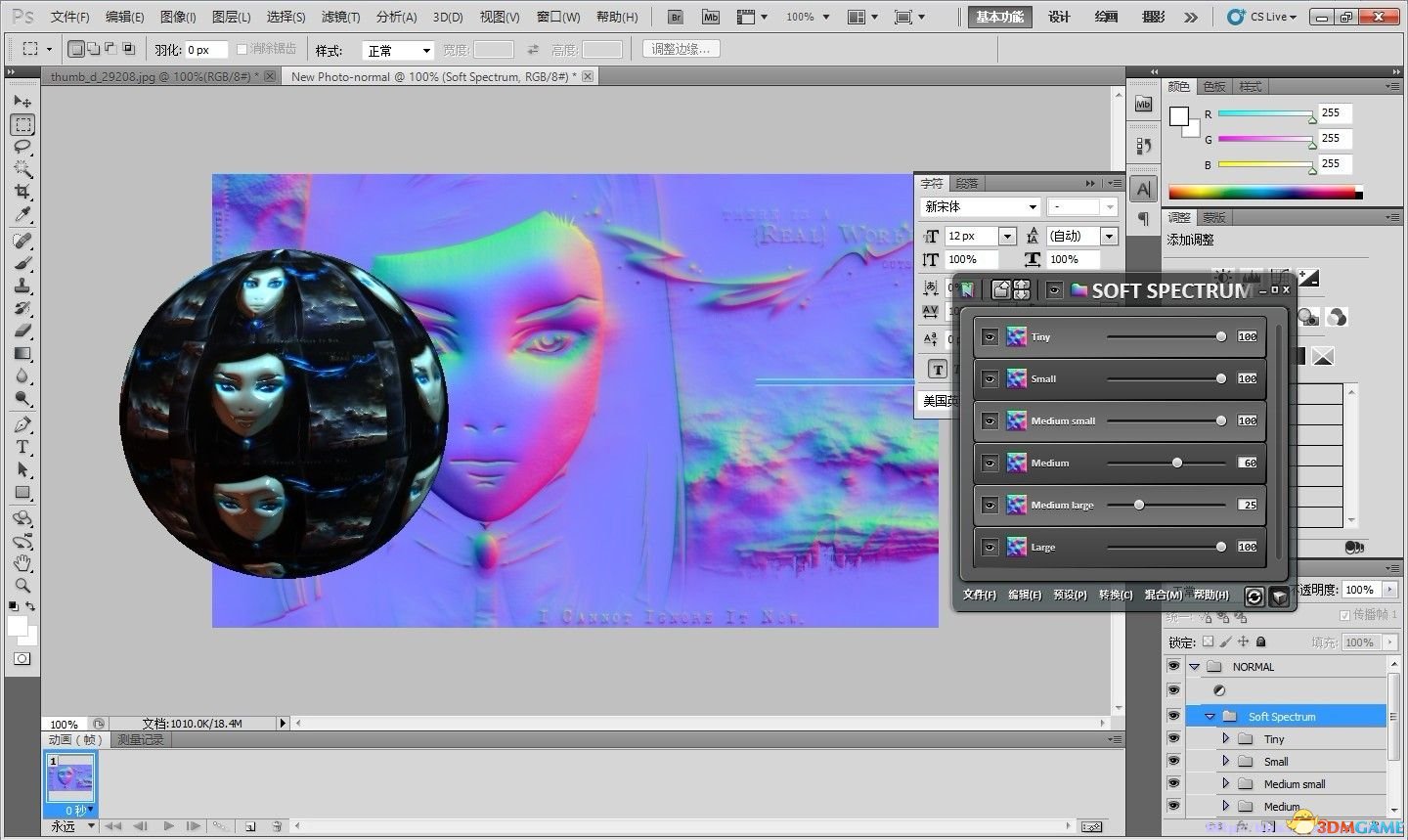
Task: Expand the Small layer group
Action: [1225, 761]
